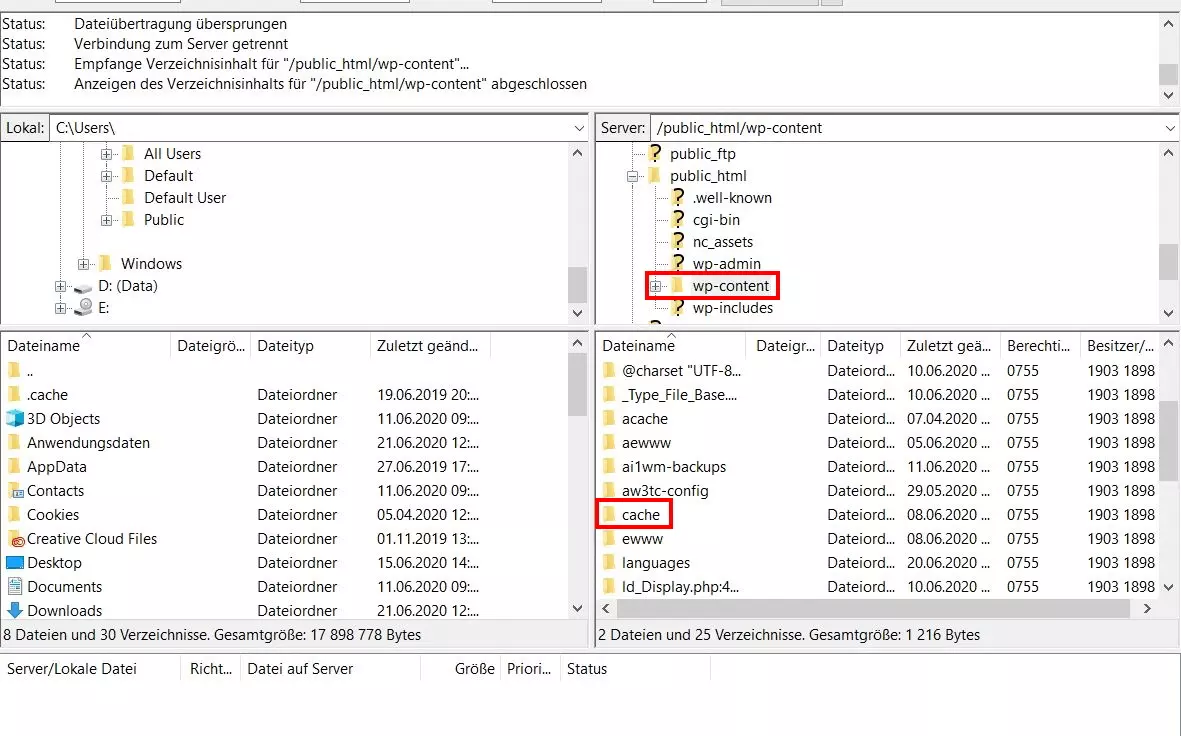This screenshot has height=736, width=1181.
Task: Select the cgi-bin question mark icon
Action: [x=678, y=219]
